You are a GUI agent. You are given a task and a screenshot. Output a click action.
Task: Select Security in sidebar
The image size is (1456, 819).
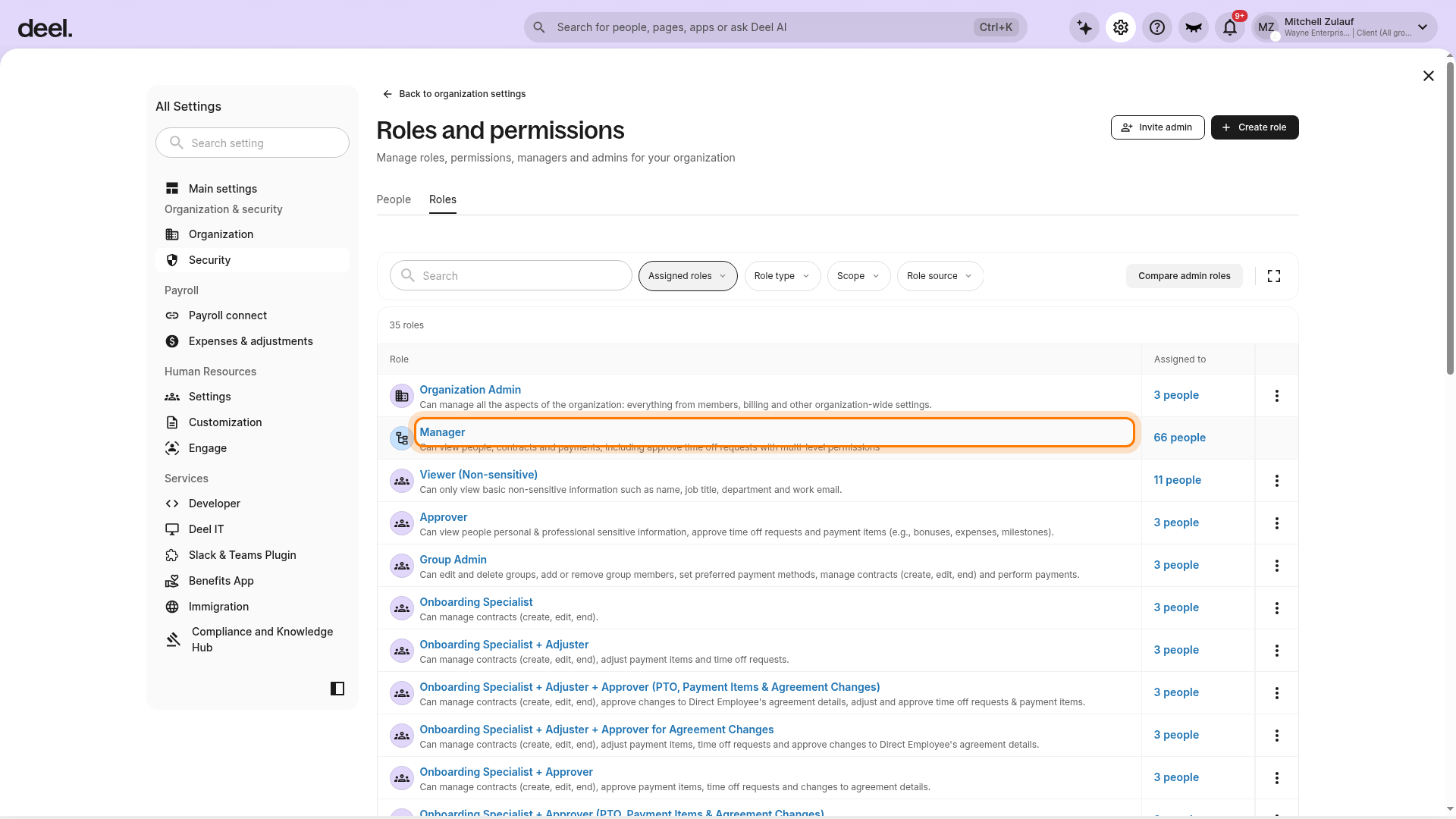pos(253,260)
